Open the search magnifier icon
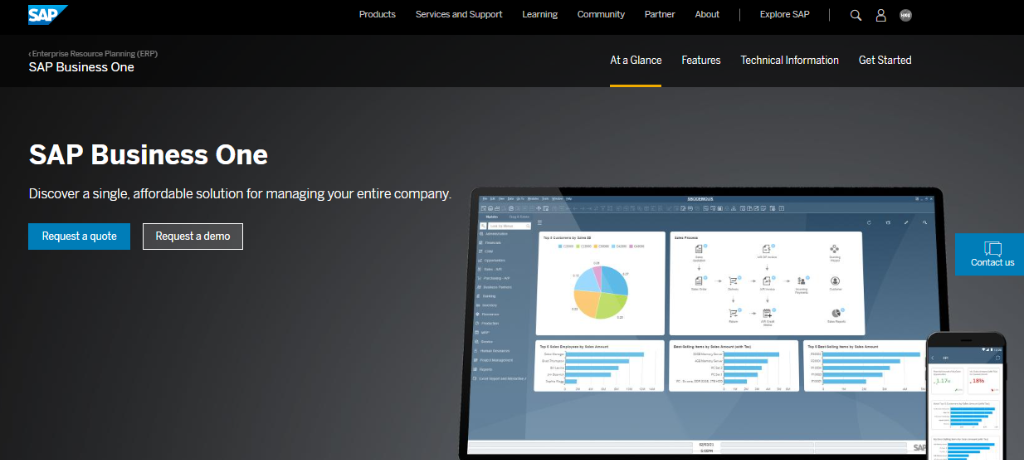The width and height of the screenshot is (1024, 460). click(x=856, y=15)
